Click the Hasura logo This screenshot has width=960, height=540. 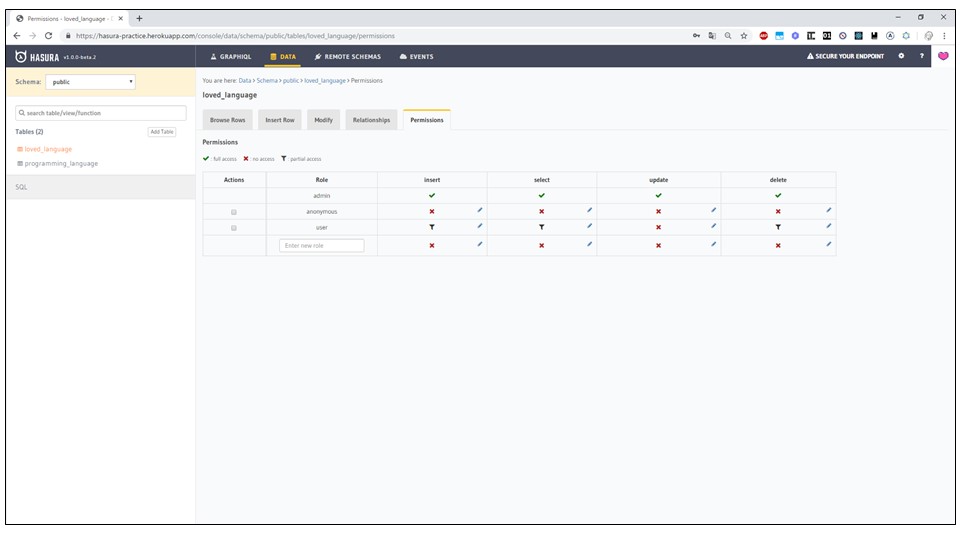coord(37,56)
